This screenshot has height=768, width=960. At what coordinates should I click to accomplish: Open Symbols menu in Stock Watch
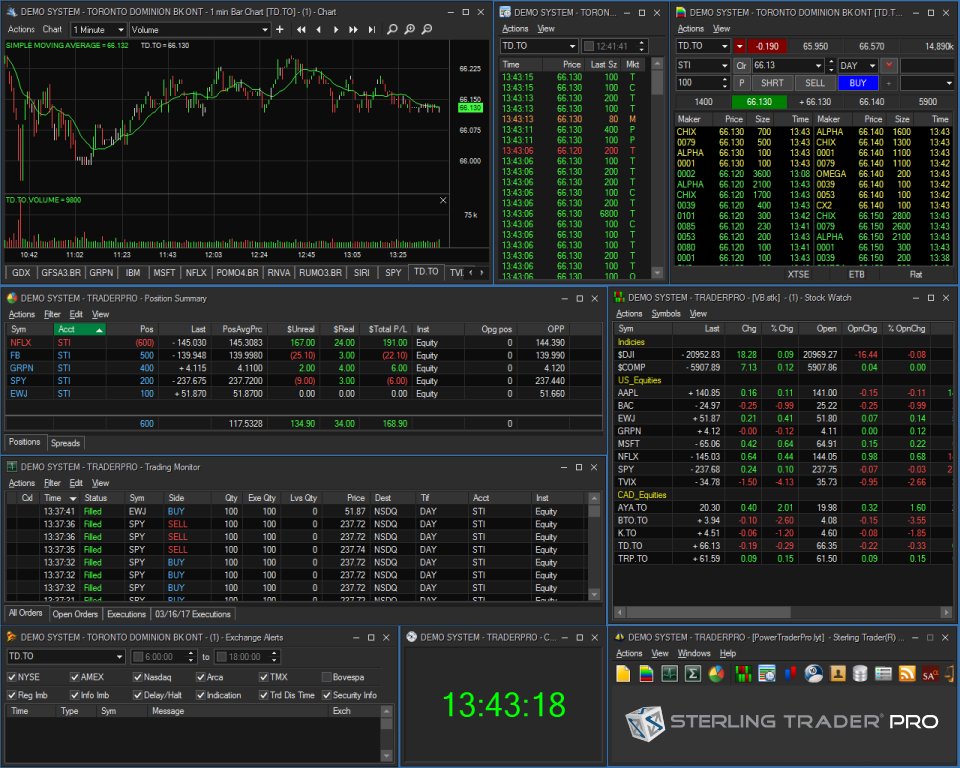point(666,314)
